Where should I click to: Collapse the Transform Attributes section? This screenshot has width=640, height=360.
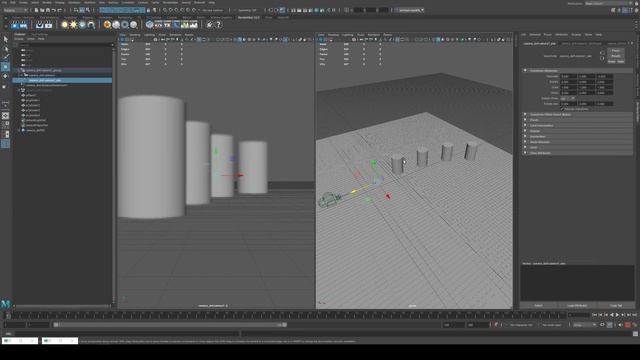click(578, 71)
